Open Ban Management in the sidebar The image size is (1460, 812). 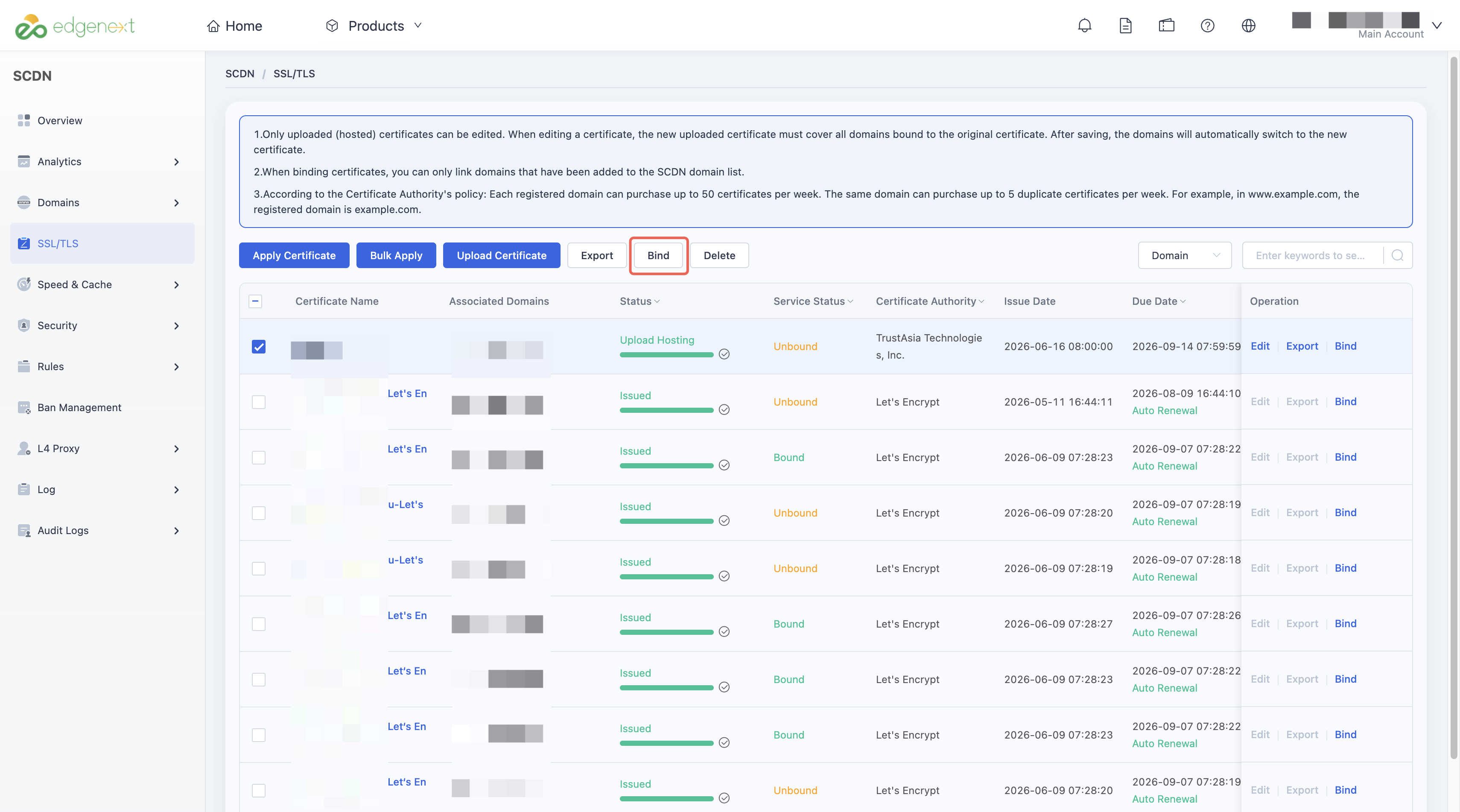[102, 407]
